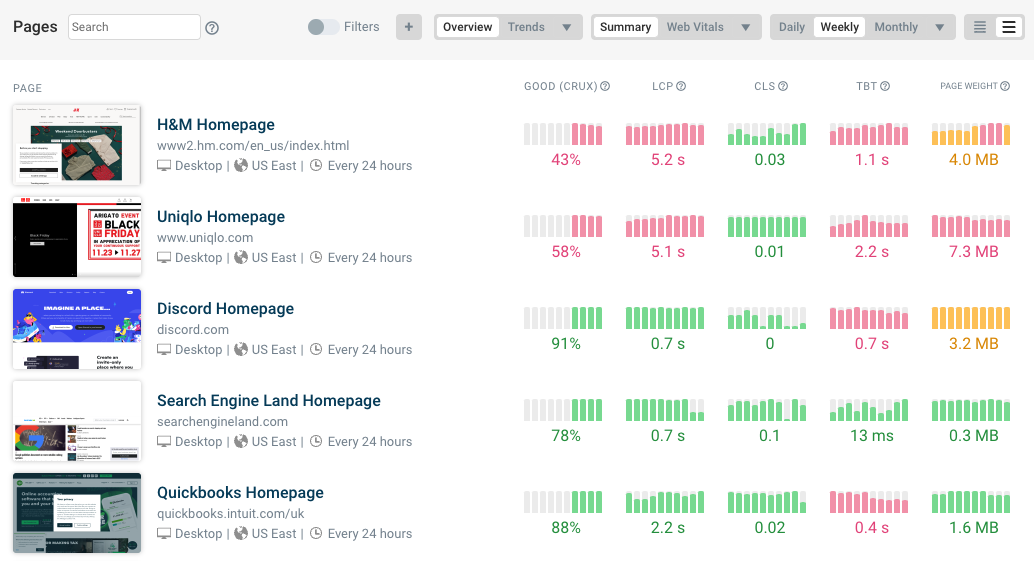The image size is (1034, 561).
Task: Click the plus add page button
Action: pos(409,27)
